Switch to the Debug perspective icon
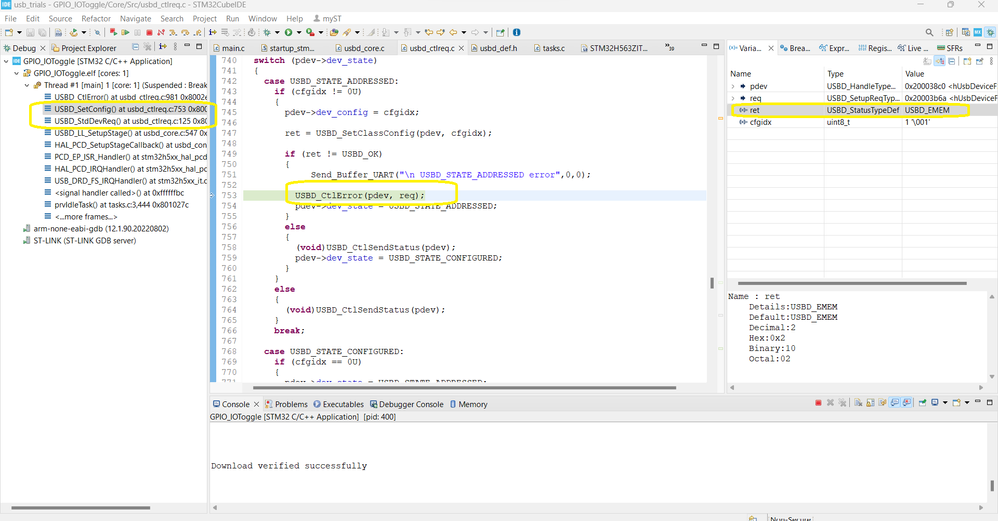The width and height of the screenshot is (998, 521). [x=990, y=32]
